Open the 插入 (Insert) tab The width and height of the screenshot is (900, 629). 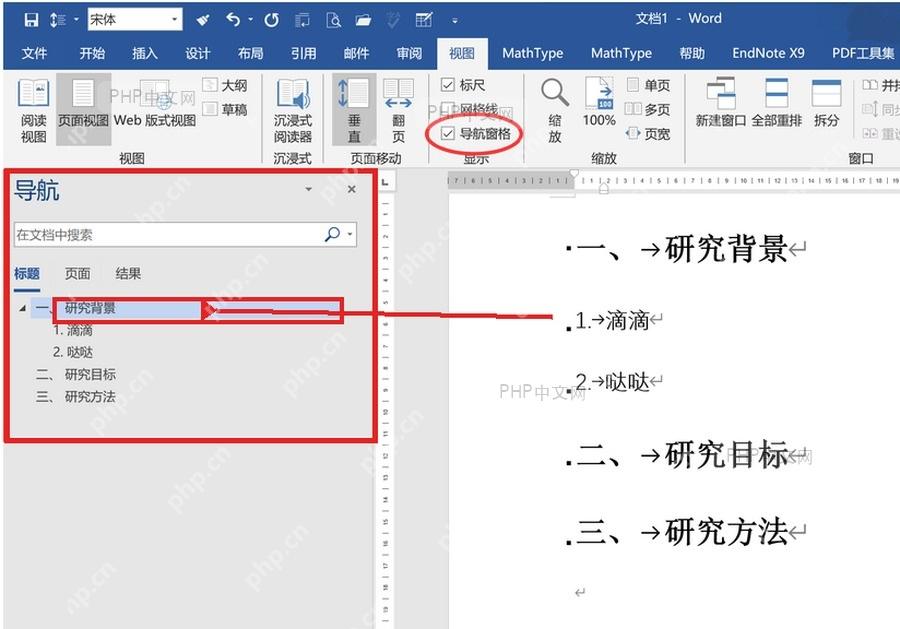[145, 53]
